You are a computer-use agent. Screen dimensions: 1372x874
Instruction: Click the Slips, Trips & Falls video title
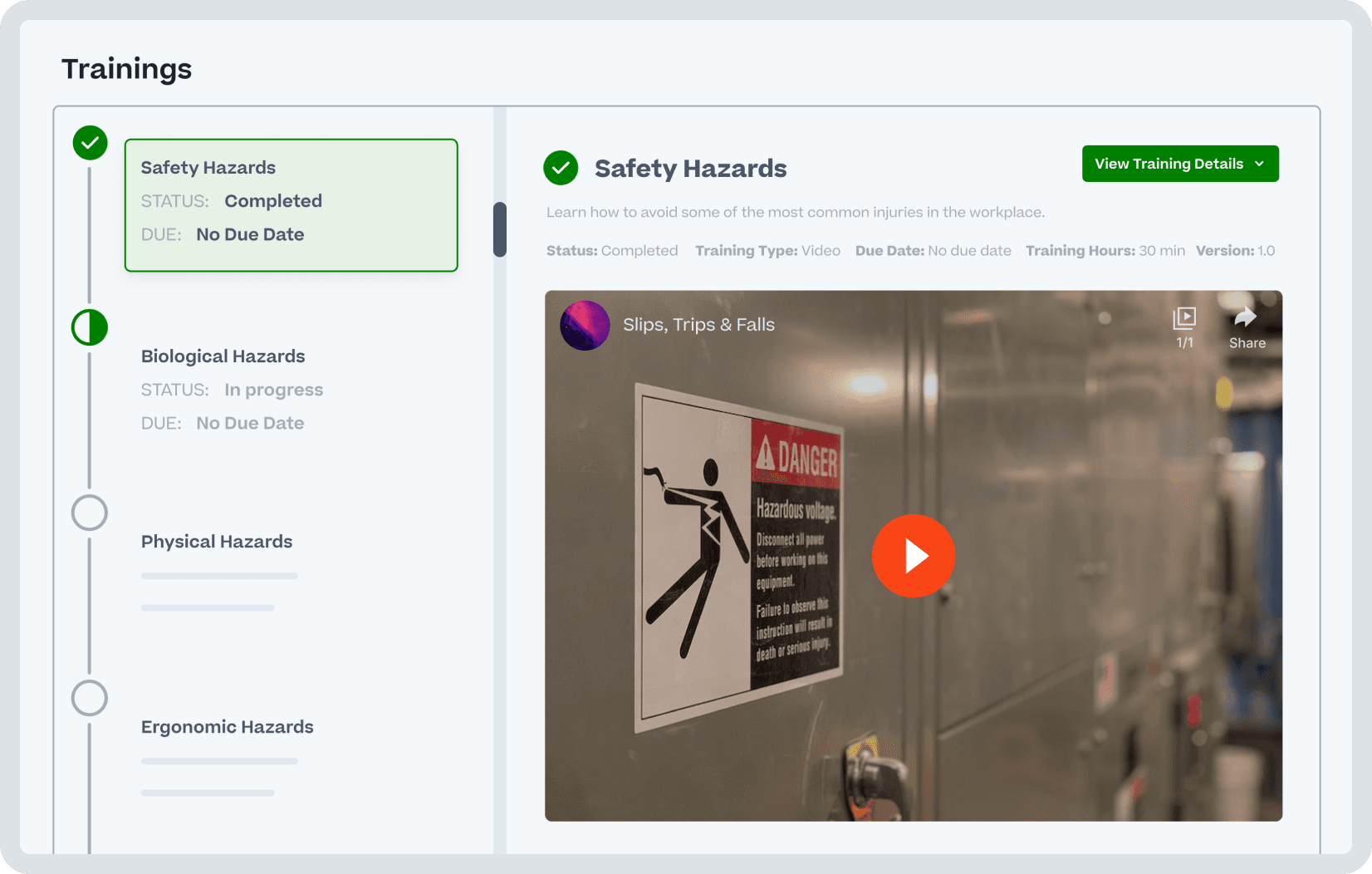tap(698, 325)
